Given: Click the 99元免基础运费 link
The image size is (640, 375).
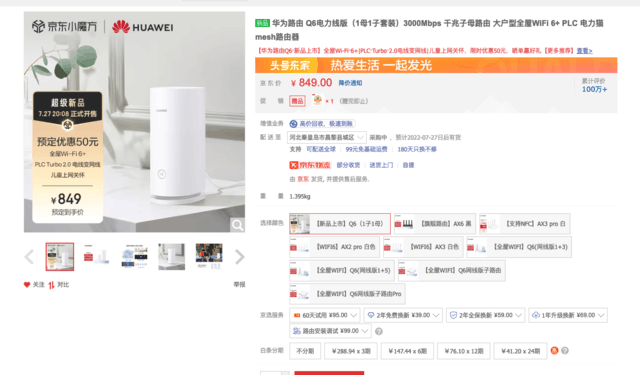Looking at the screenshot, I should tap(366, 149).
